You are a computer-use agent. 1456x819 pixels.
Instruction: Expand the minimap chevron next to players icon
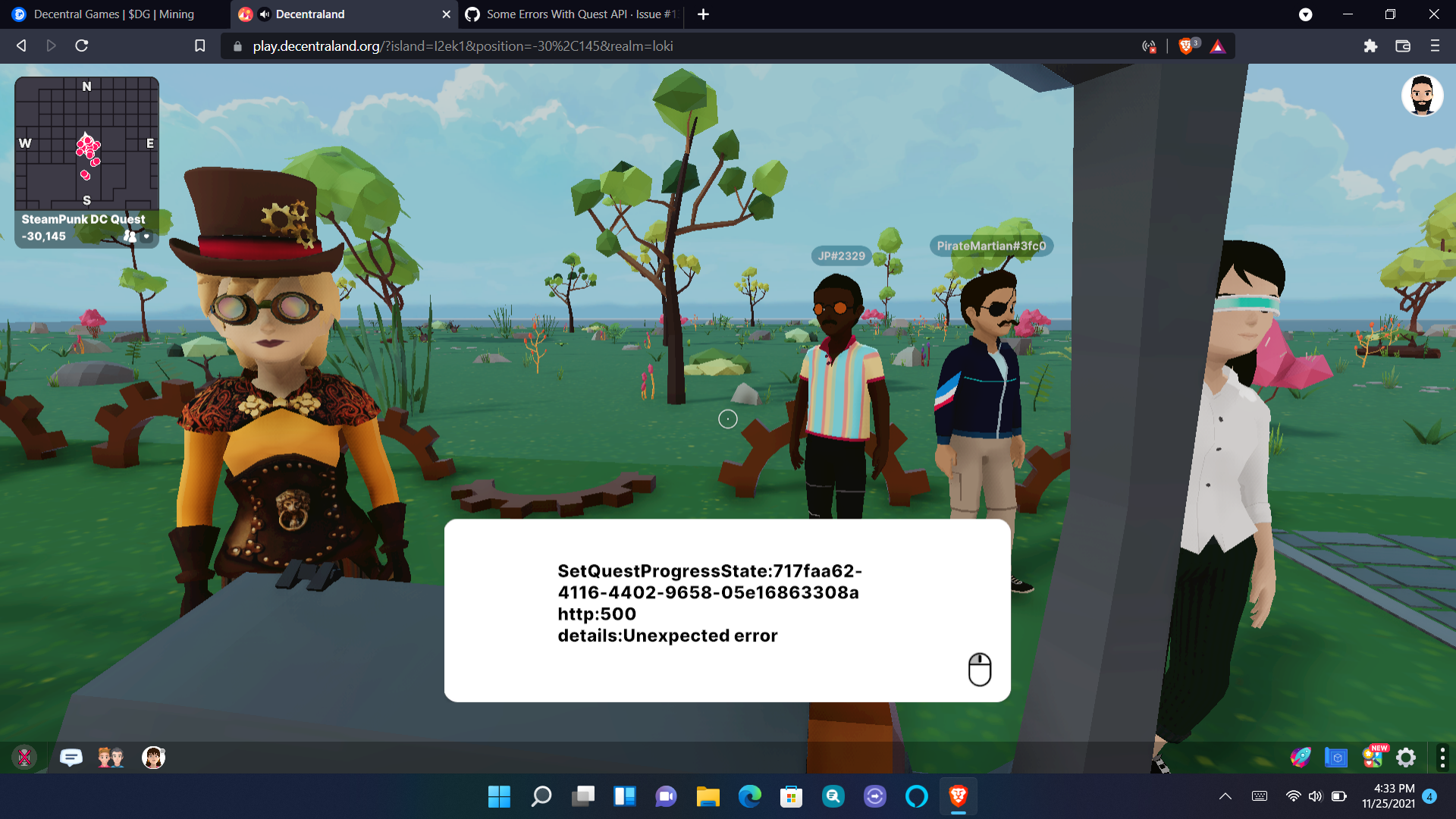147,237
